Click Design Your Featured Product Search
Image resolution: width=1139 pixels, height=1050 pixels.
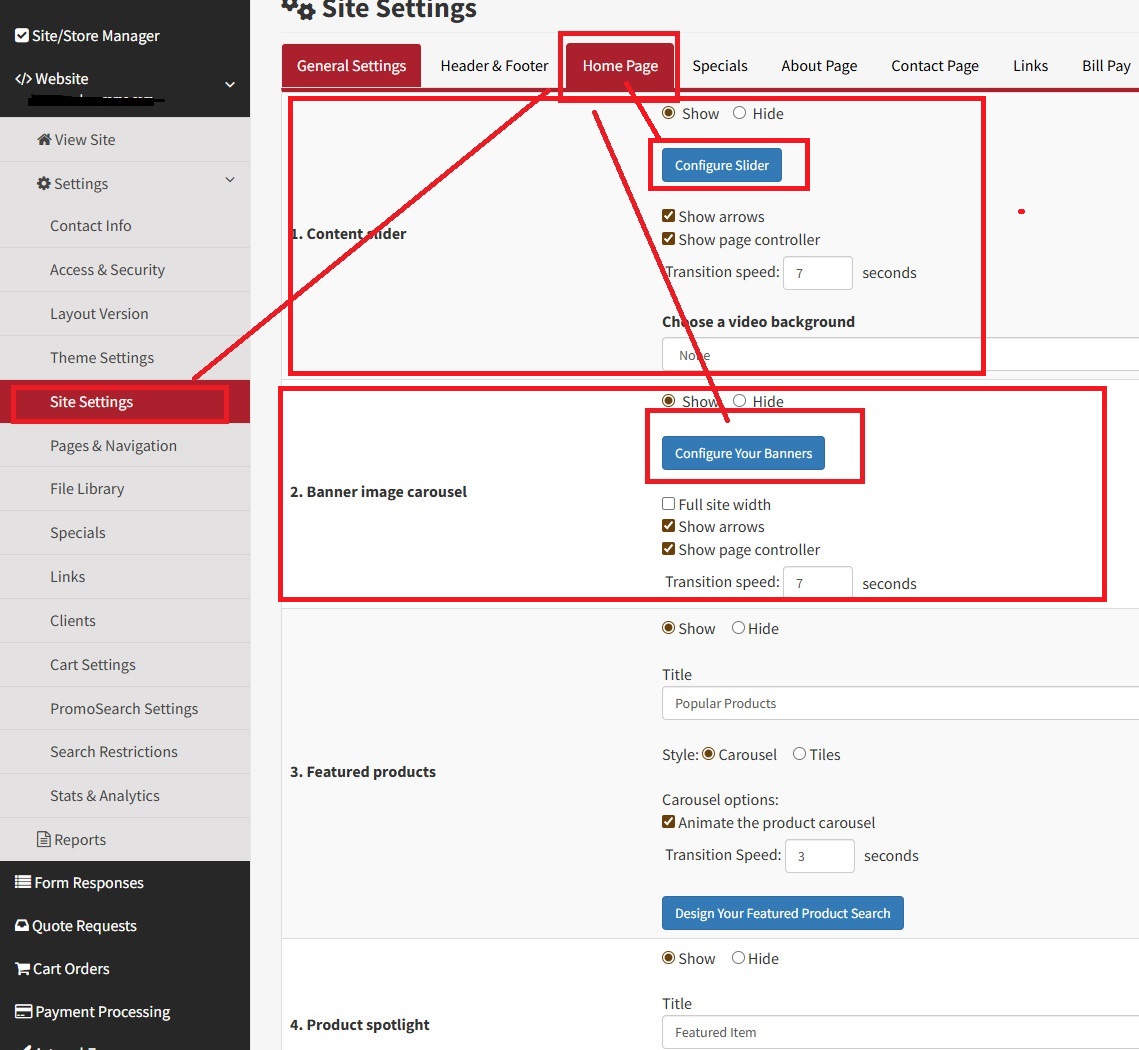[782, 913]
